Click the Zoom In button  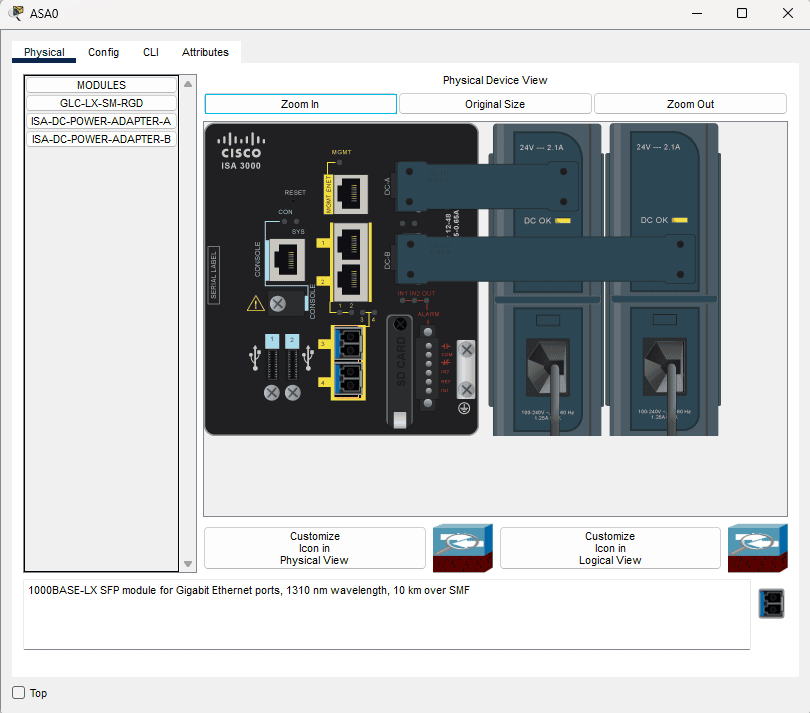pyautogui.click(x=300, y=103)
